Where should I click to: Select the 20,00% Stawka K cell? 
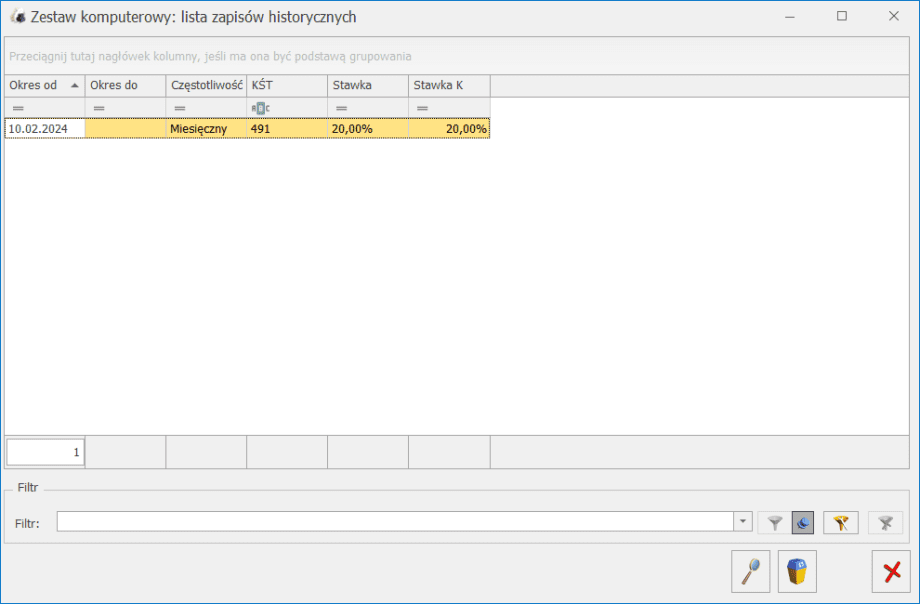[x=449, y=129]
